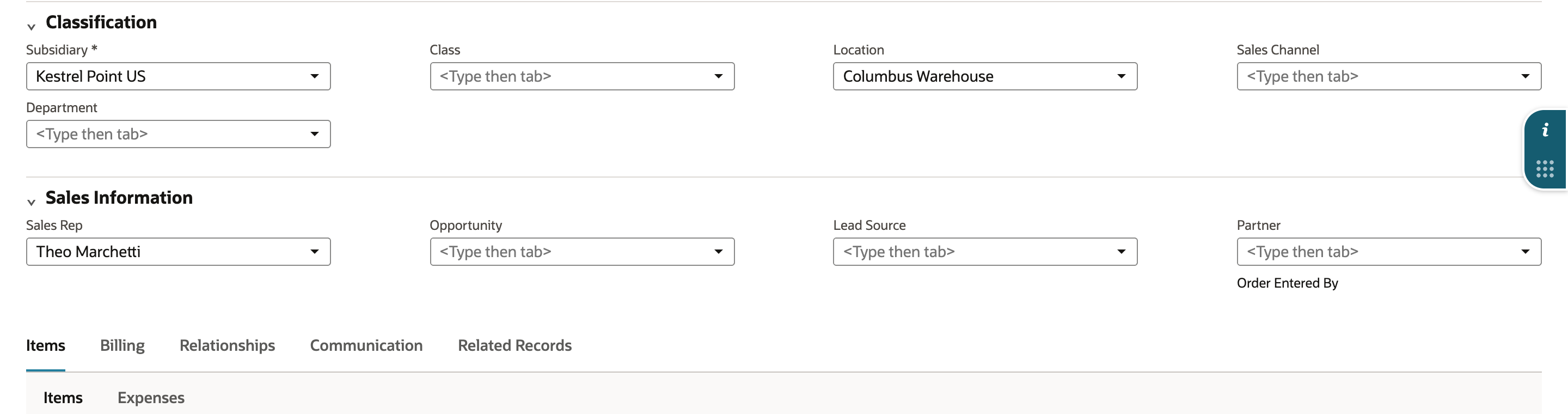Switch to the Billing tab

pos(122,345)
